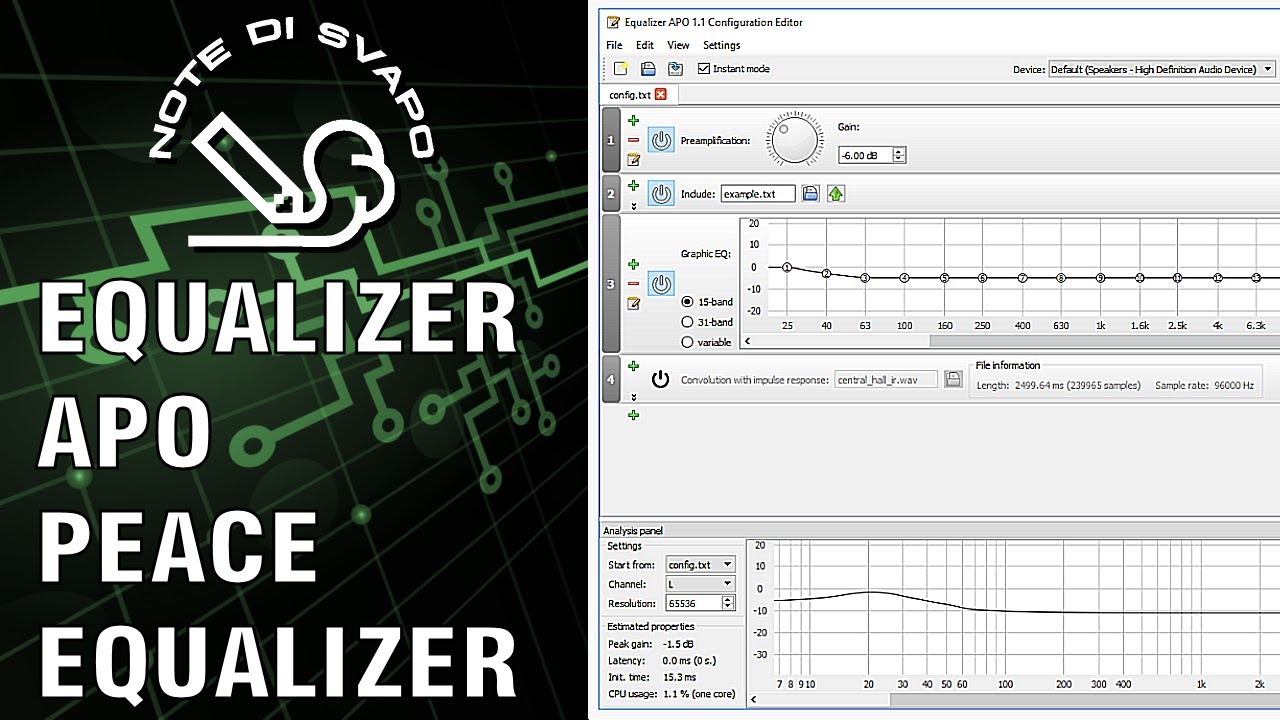Add a filter above the Preamplification row
The image size is (1280, 720).
pos(633,121)
